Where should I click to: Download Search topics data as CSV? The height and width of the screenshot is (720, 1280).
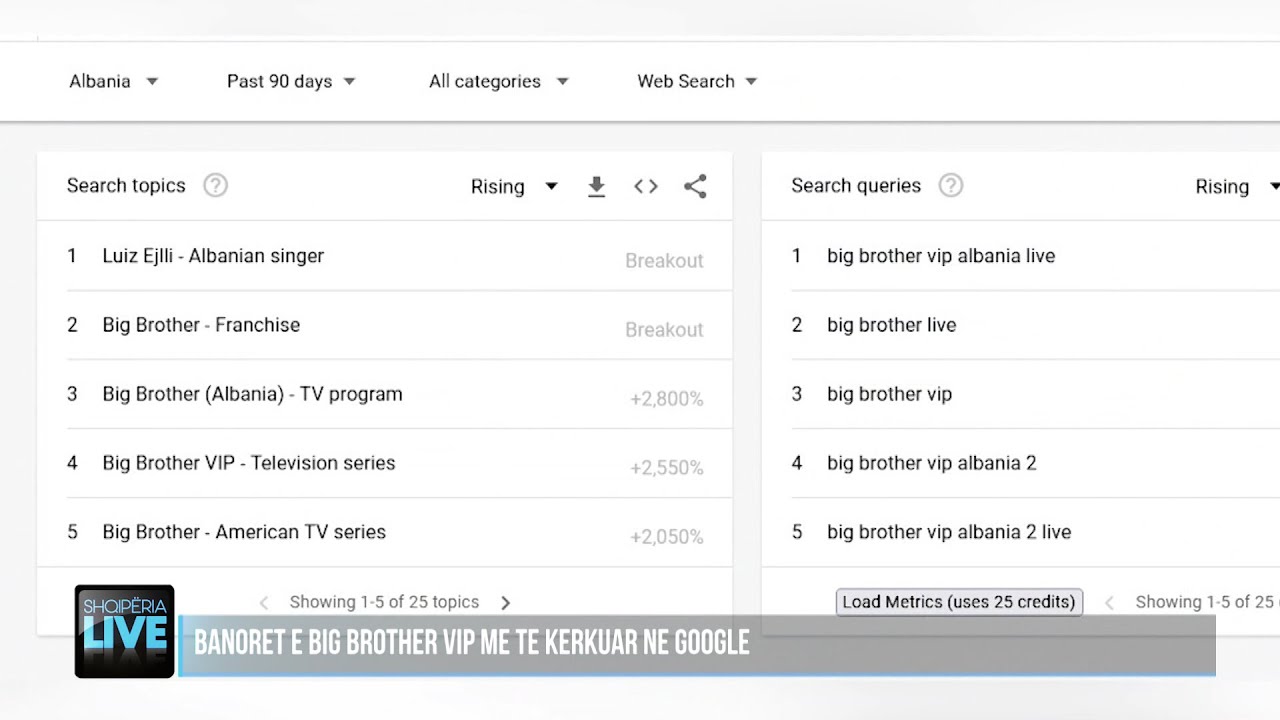[597, 186]
